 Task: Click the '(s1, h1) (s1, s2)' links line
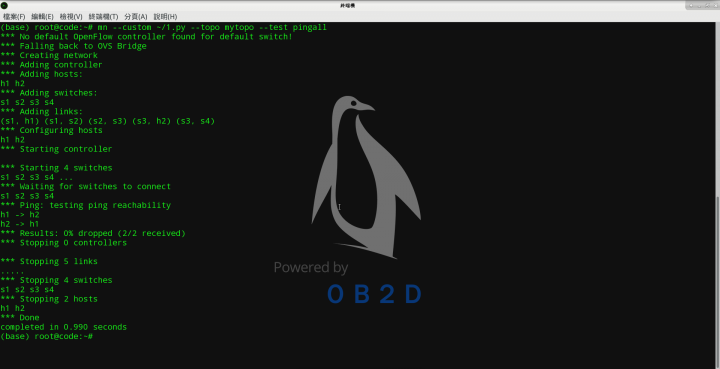[x=107, y=121]
